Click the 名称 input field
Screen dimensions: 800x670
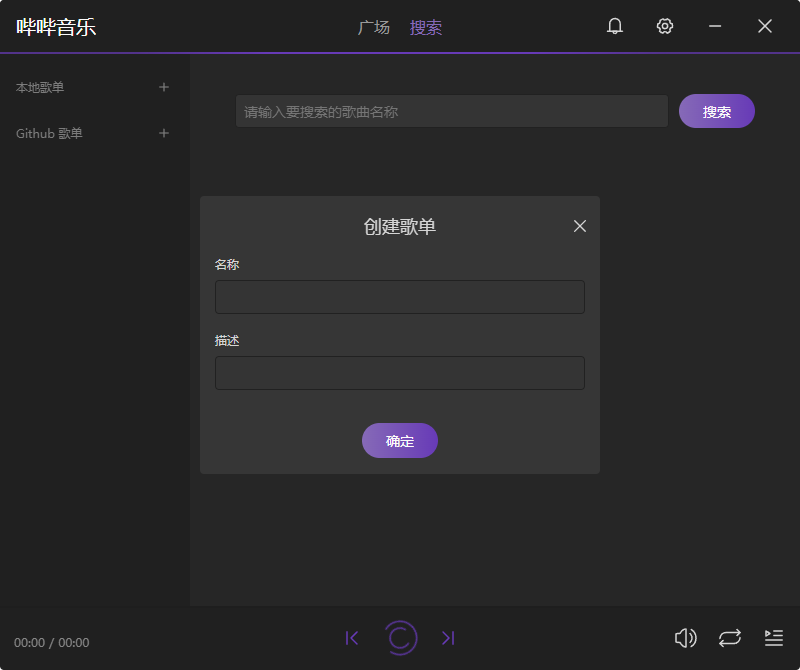click(x=400, y=297)
